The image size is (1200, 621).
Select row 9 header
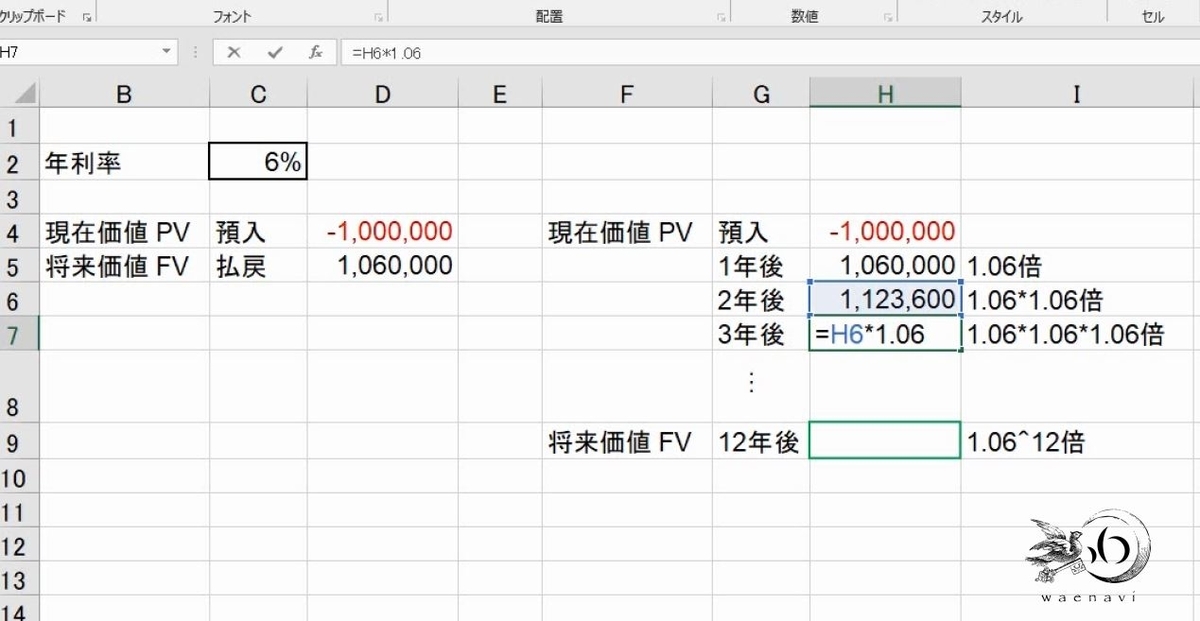19,441
